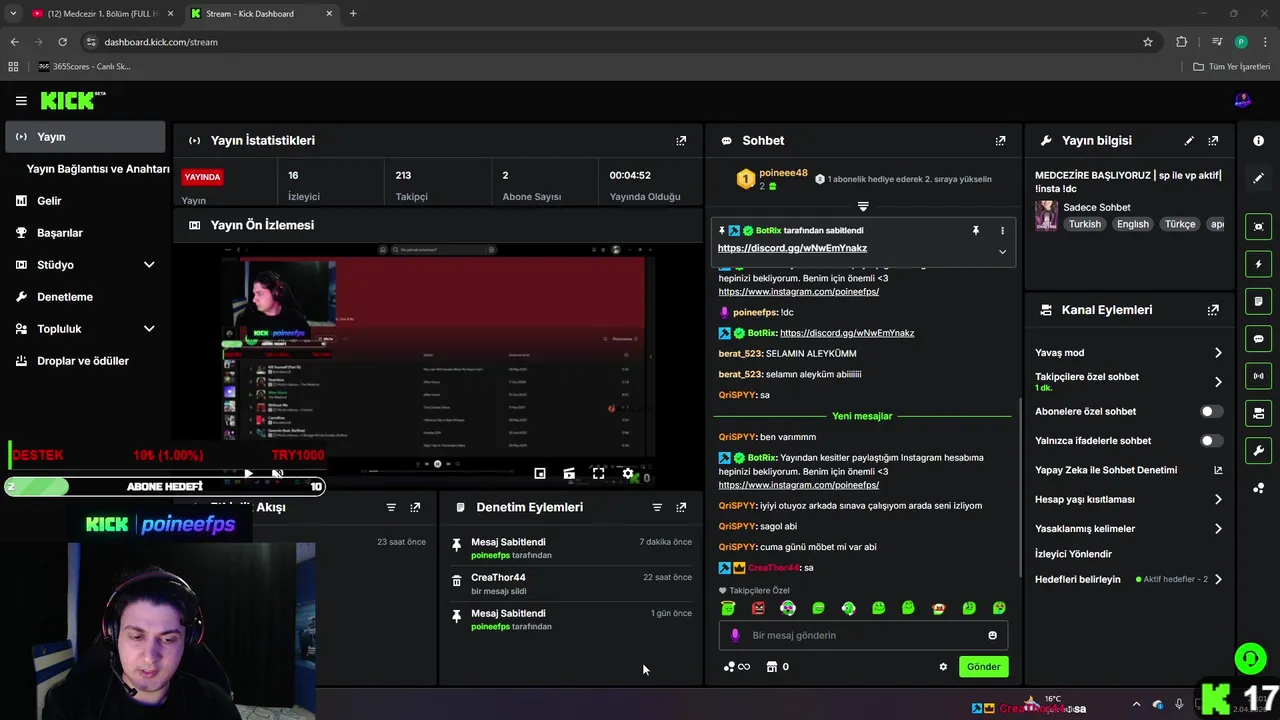Filter the Denetim Eylemleri list
Image resolution: width=1280 pixels, height=720 pixels.
coord(657,507)
